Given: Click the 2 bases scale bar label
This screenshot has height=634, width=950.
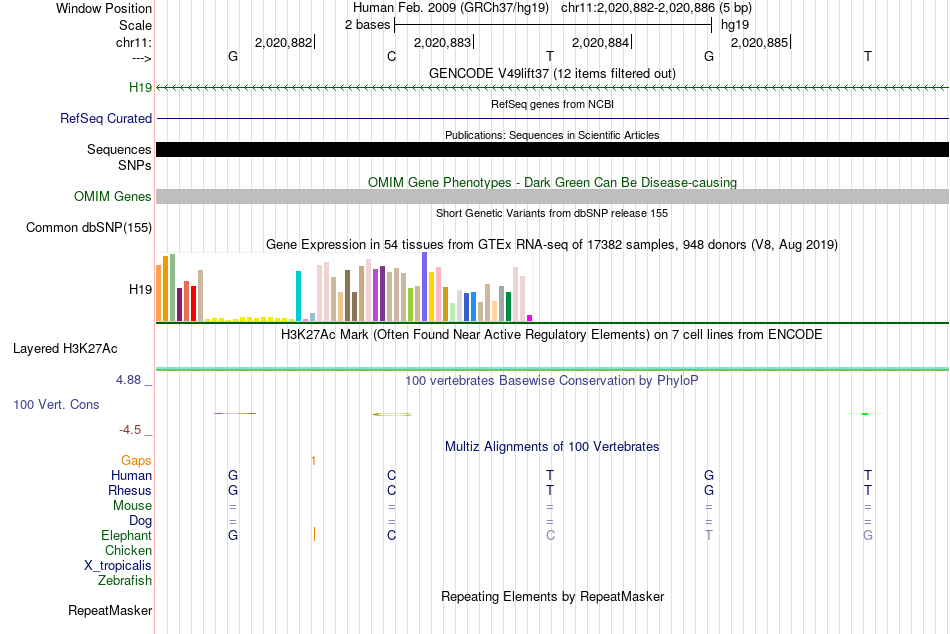Looking at the screenshot, I should pos(367,25).
